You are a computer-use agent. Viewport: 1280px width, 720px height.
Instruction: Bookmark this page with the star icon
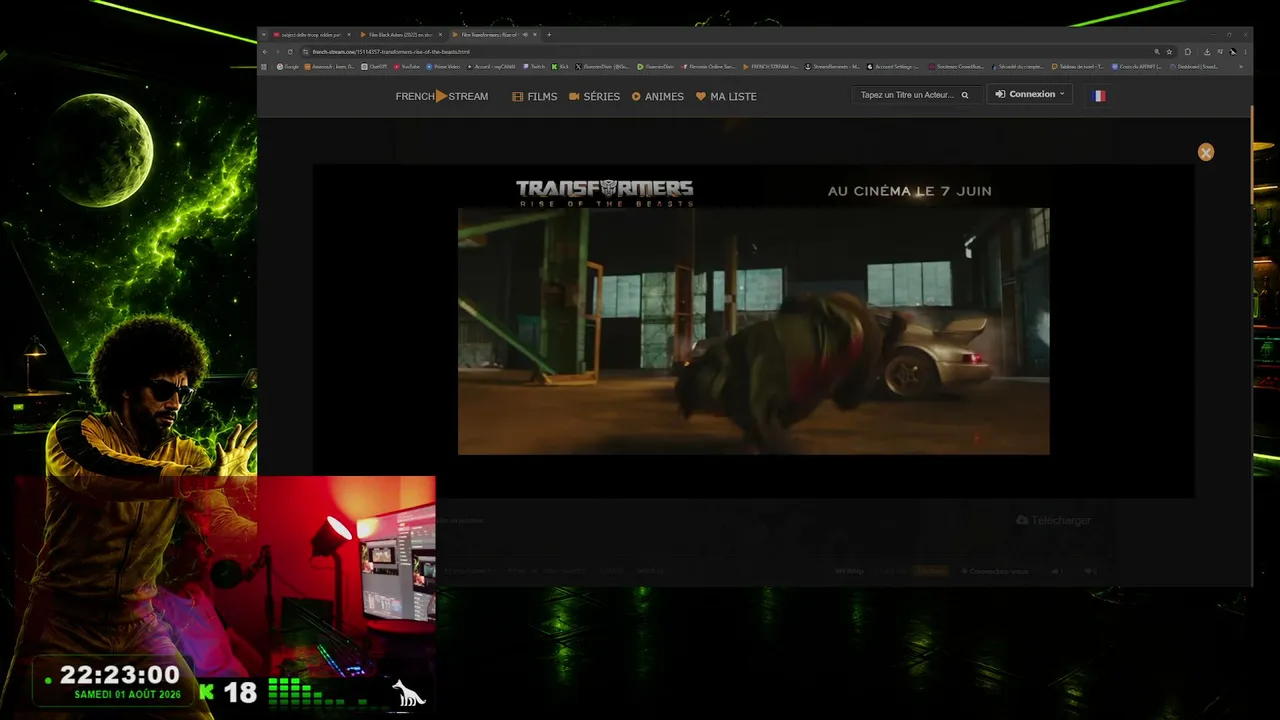tap(1169, 52)
